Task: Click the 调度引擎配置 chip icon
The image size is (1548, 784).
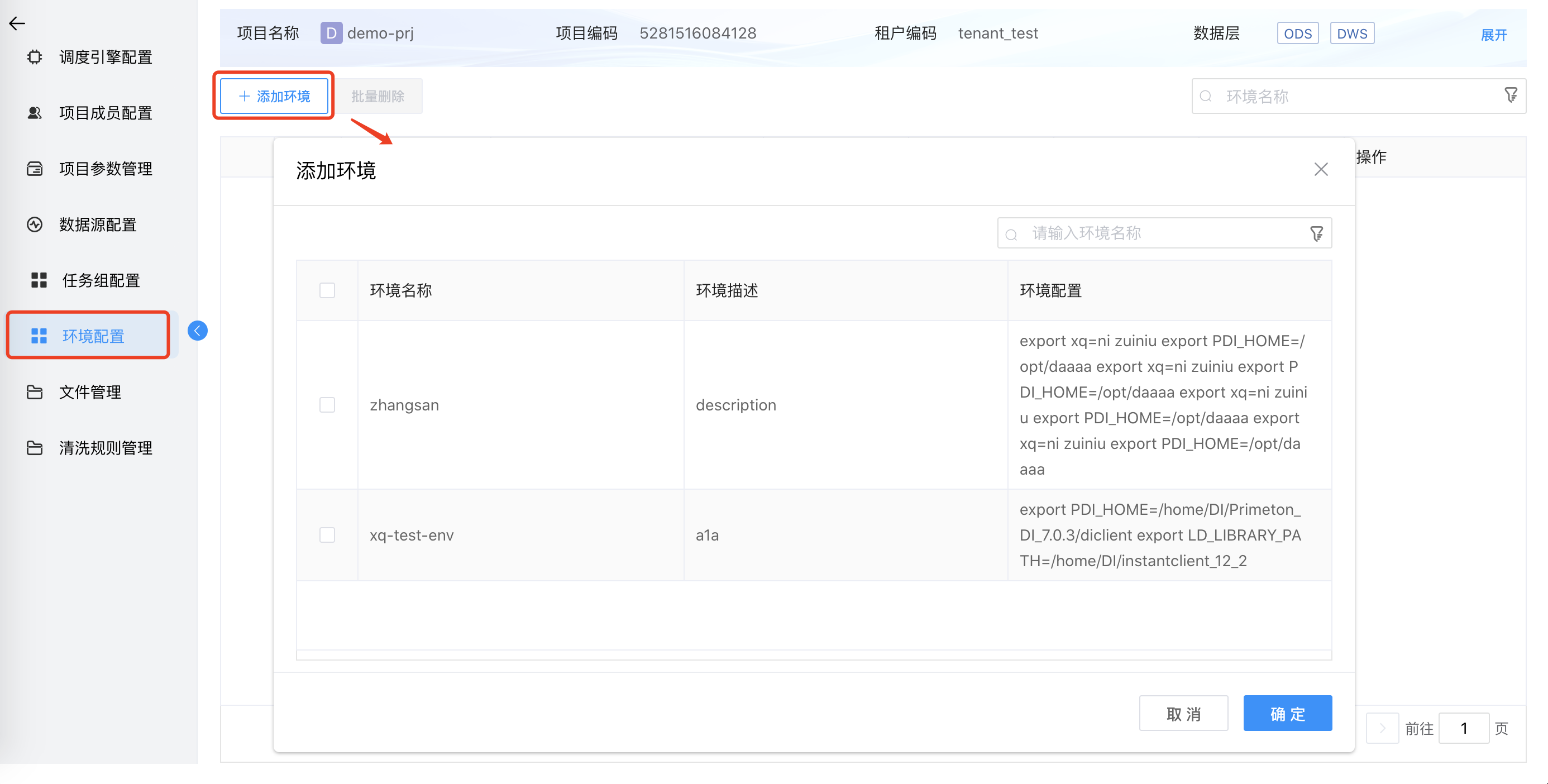Action: pos(35,57)
